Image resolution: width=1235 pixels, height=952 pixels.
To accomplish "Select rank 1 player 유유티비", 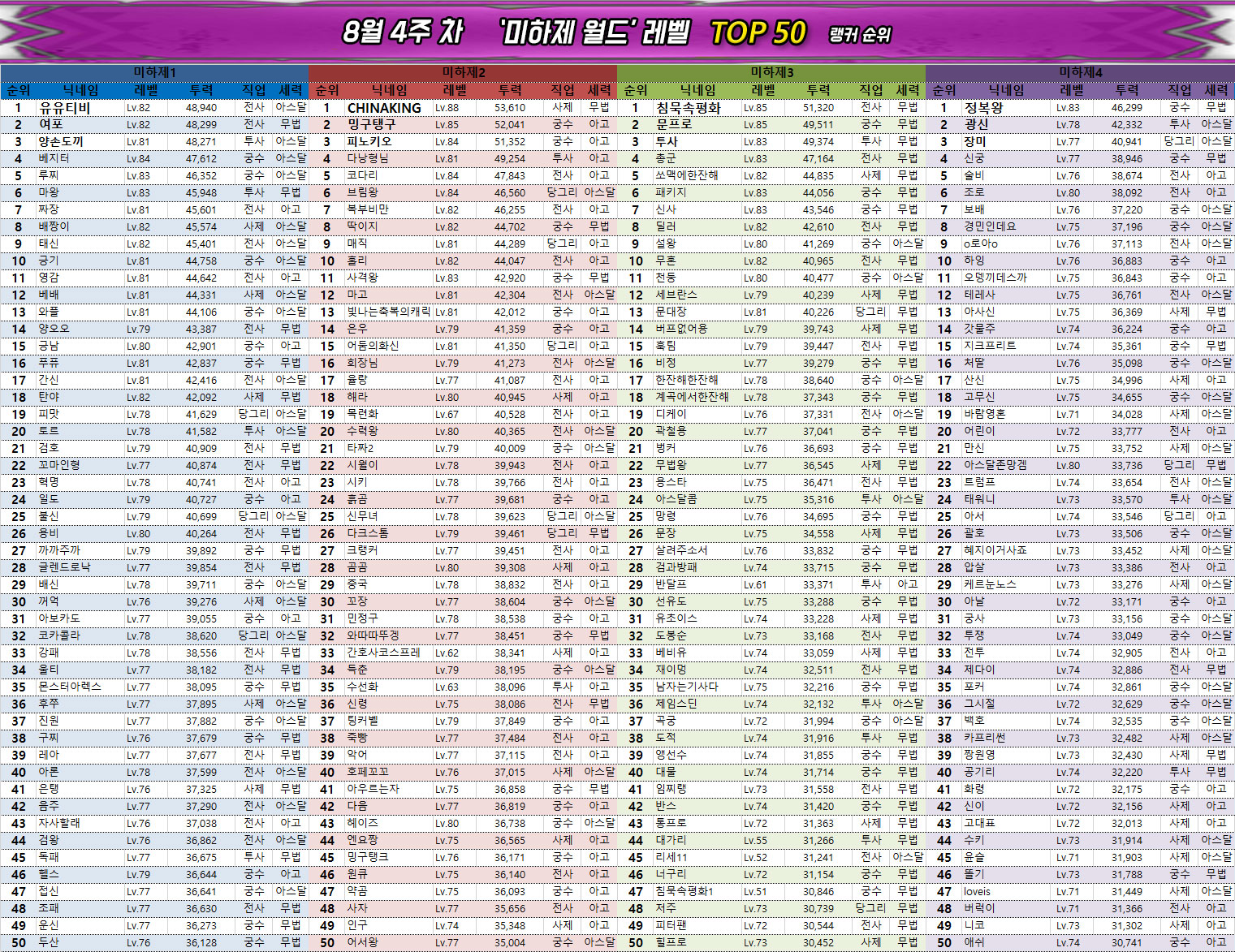I will (x=65, y=108).
